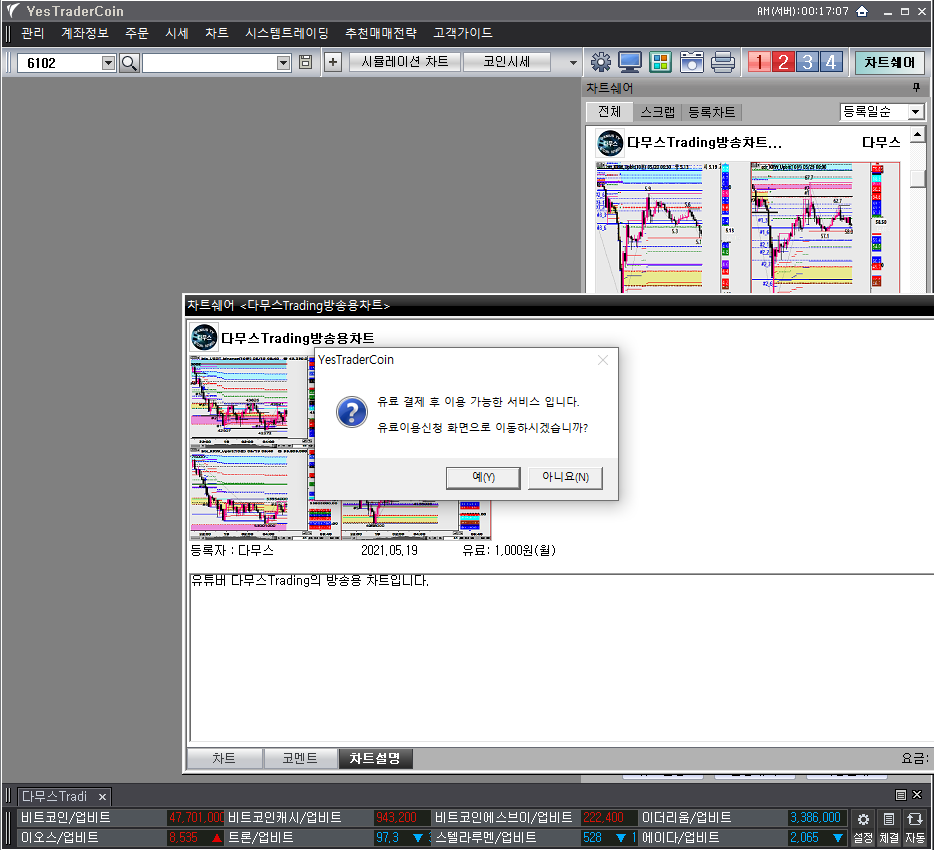Click the monitor screen icon in toolbar
Viewport: 934px width, 850px height.
pyautogui.click(x=630, y=62)
